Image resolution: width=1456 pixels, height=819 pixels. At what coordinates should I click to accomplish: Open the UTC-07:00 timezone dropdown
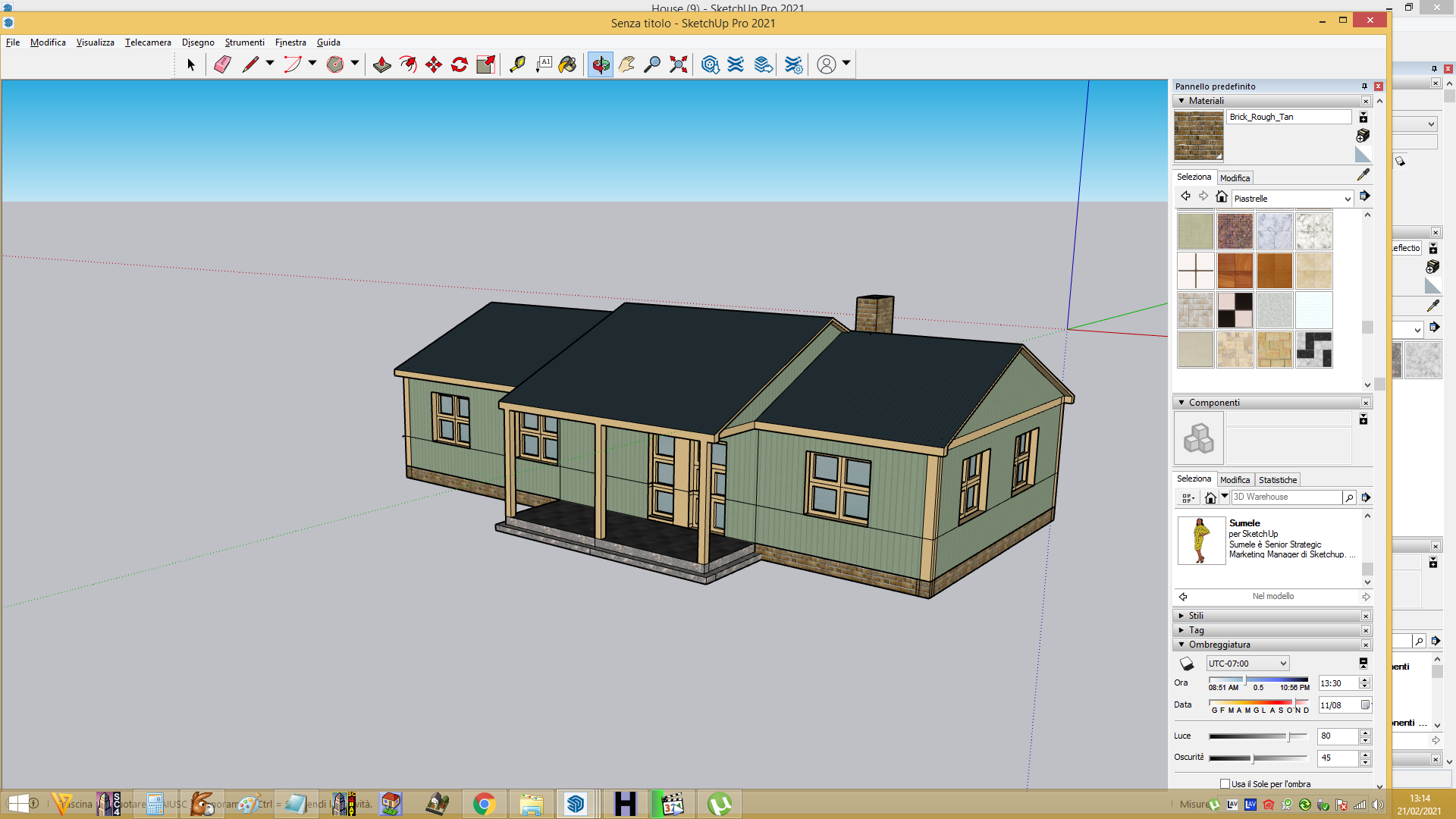pyautogui.click(x=1247, y=664)
